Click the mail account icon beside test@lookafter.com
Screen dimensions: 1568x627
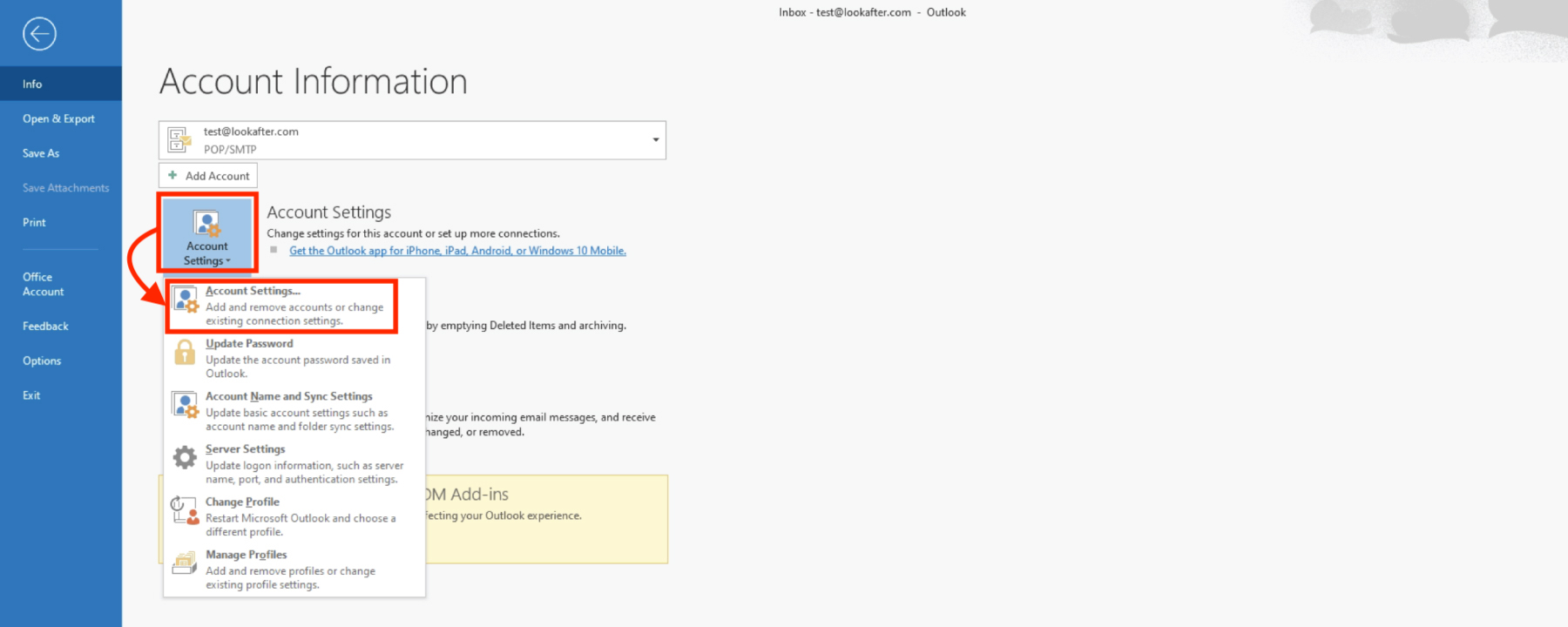[x=179, y=140]
